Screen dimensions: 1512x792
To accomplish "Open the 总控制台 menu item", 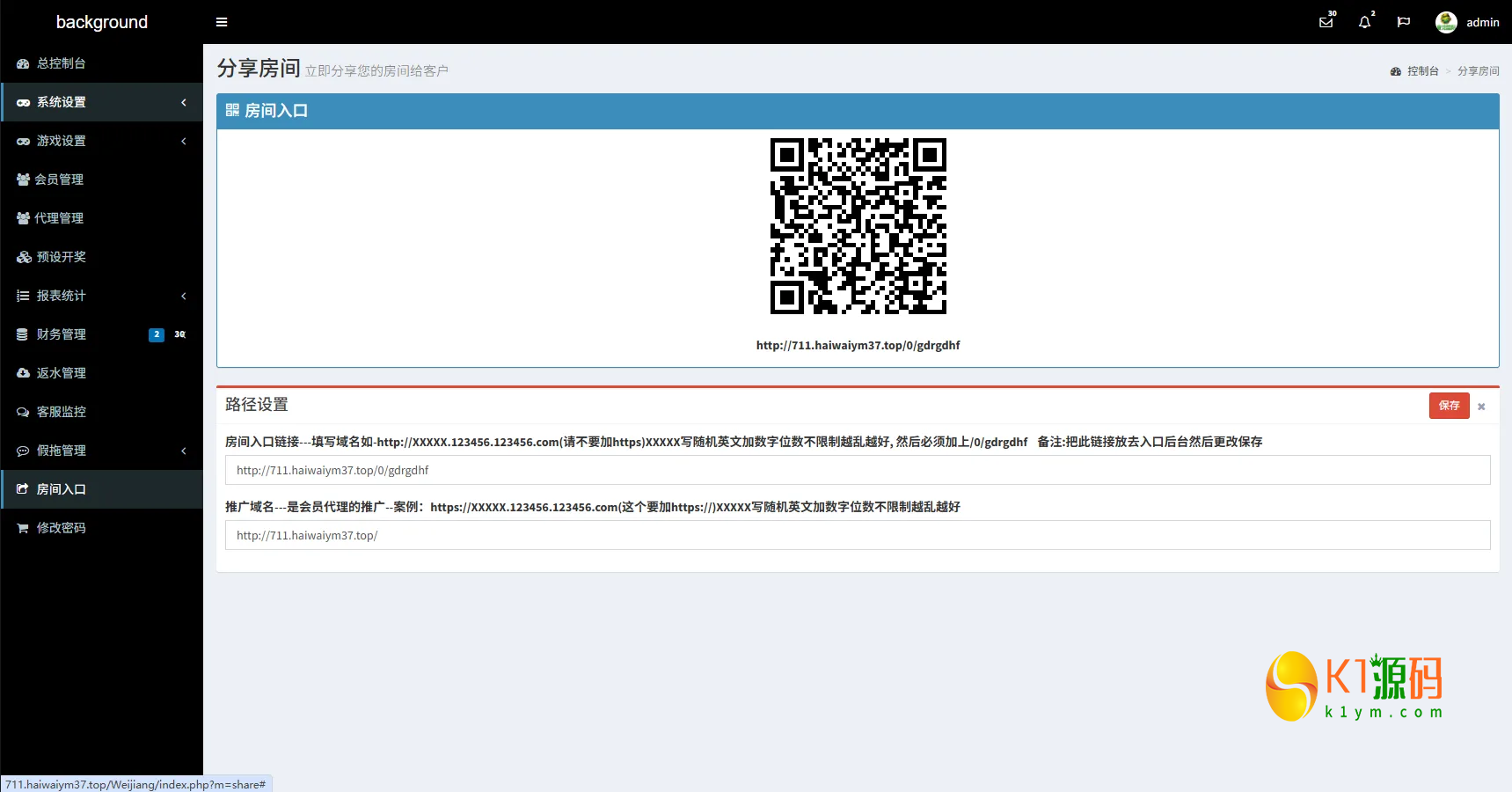I will pyautogui.click(x=102, y=63).
